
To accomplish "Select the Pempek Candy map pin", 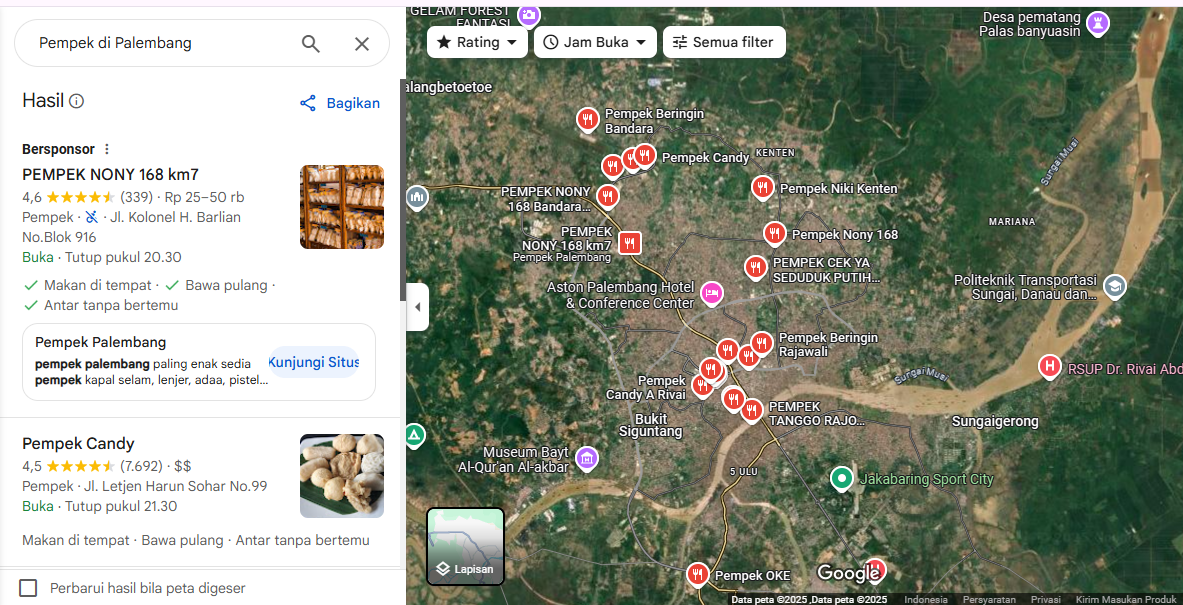I will click(644, 156).
